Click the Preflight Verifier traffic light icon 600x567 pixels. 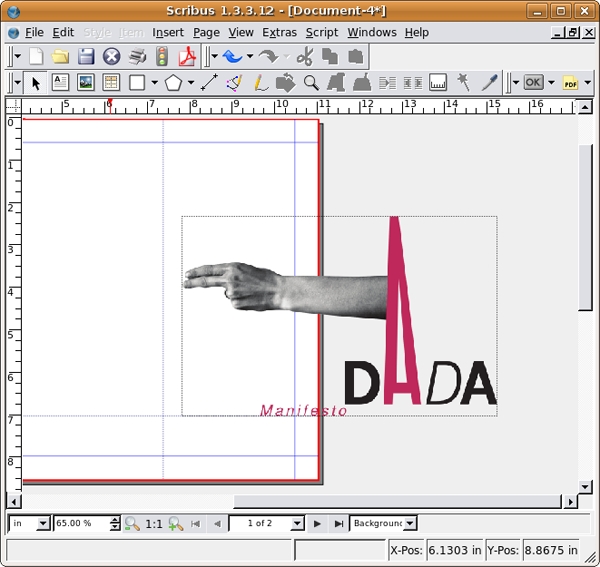pyautogui.click(x=162, y=57)
